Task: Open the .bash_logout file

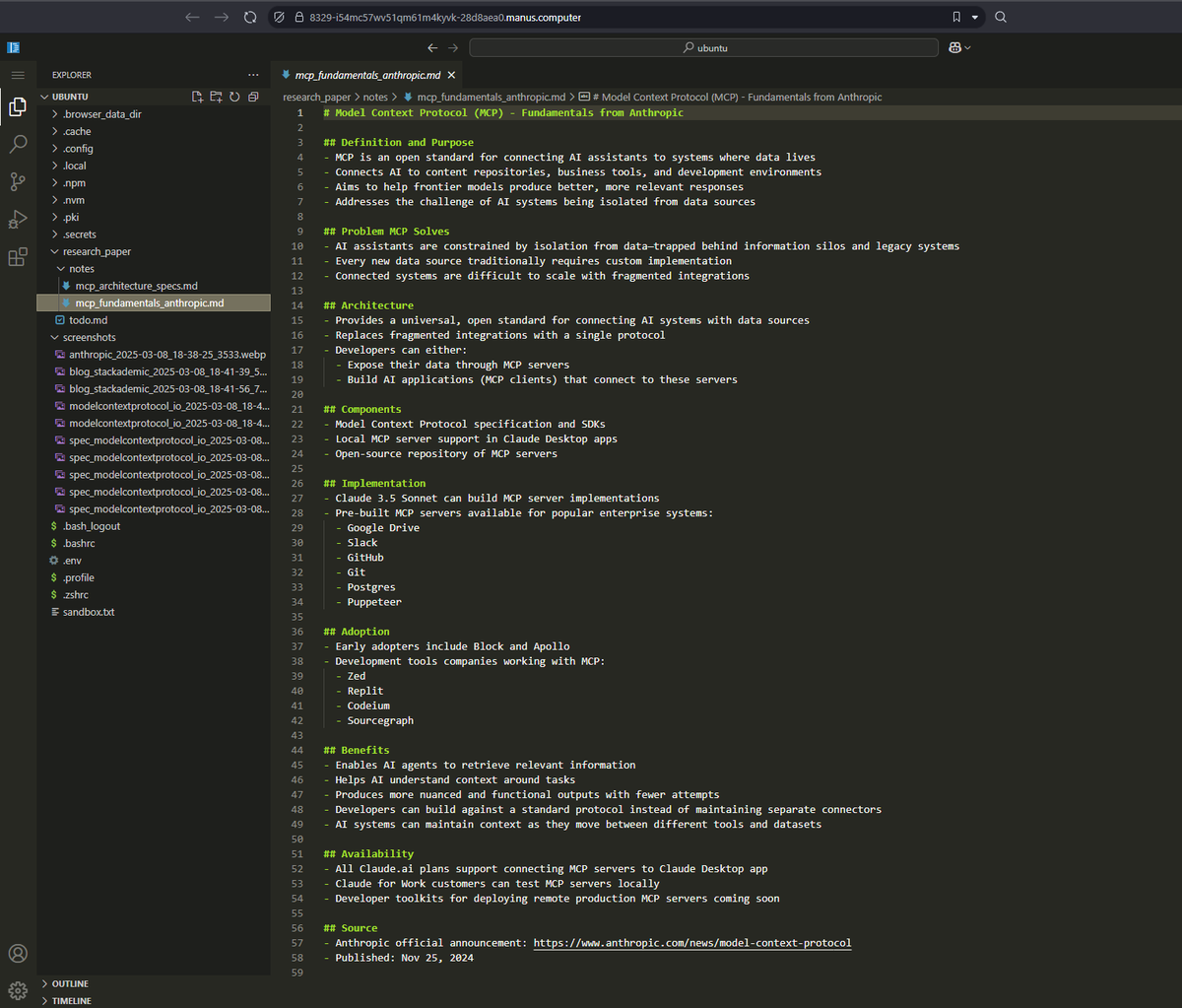Action: coord(92,526)
